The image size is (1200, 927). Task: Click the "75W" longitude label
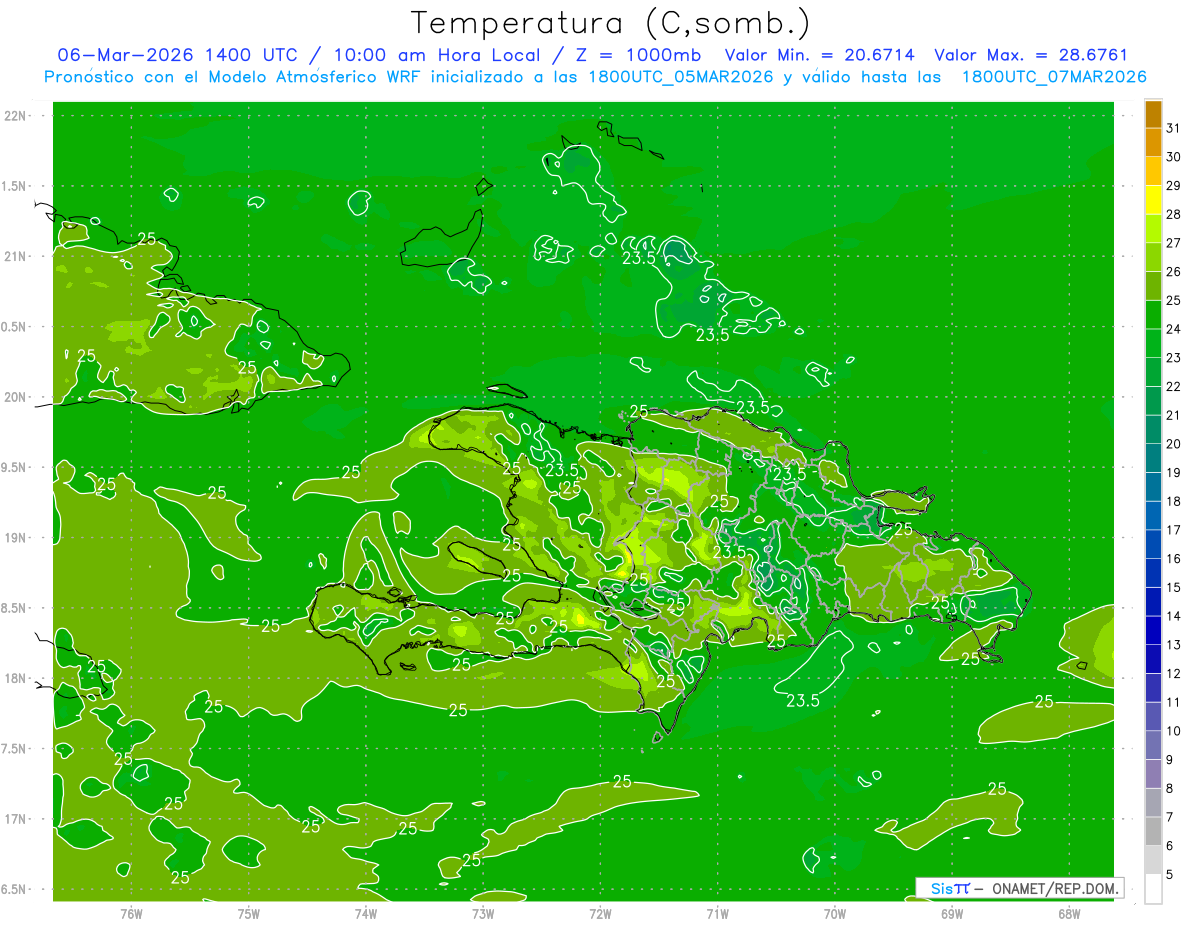click(248, 913)
